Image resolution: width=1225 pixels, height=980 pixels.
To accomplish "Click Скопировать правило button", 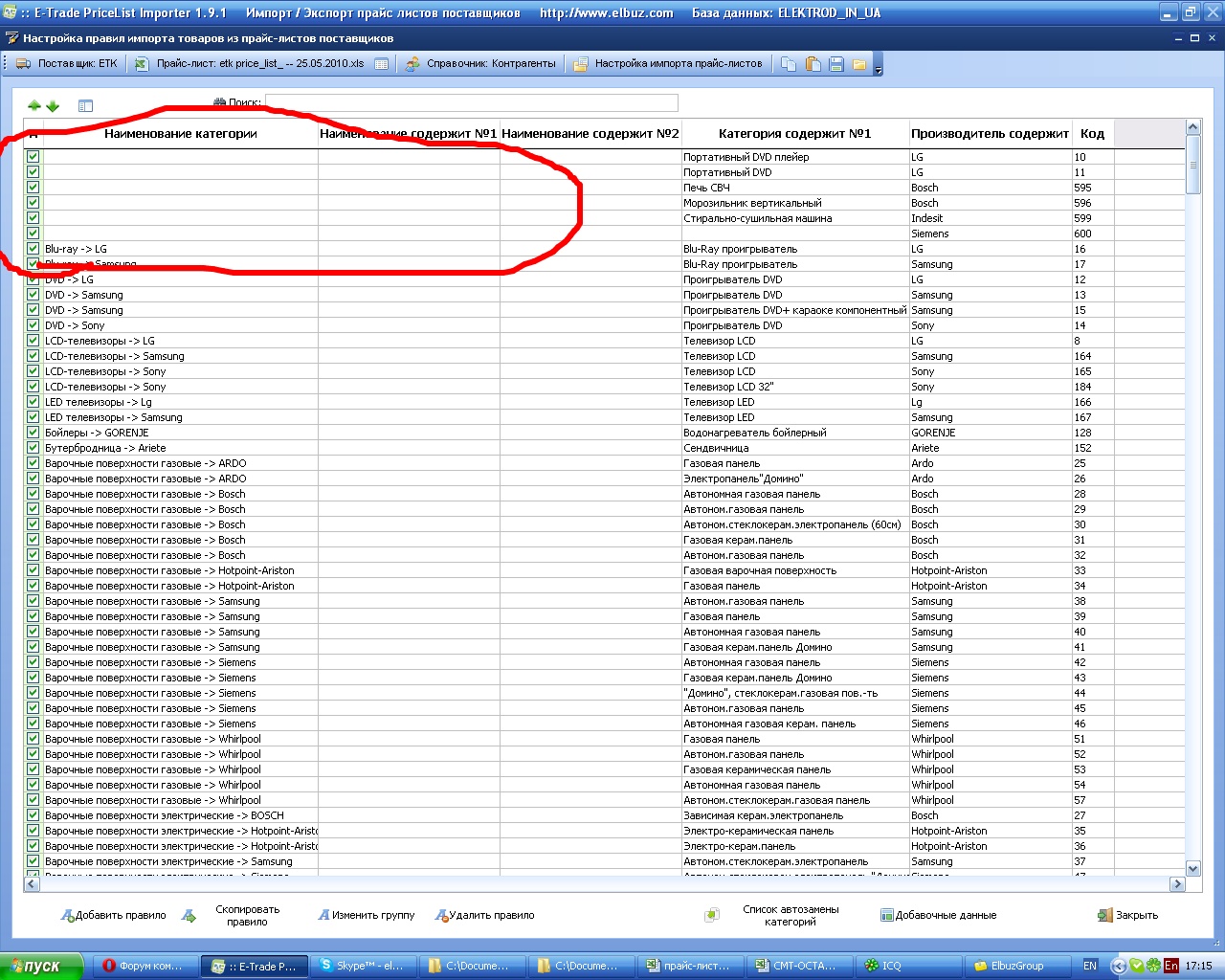I will coord(232,915).
